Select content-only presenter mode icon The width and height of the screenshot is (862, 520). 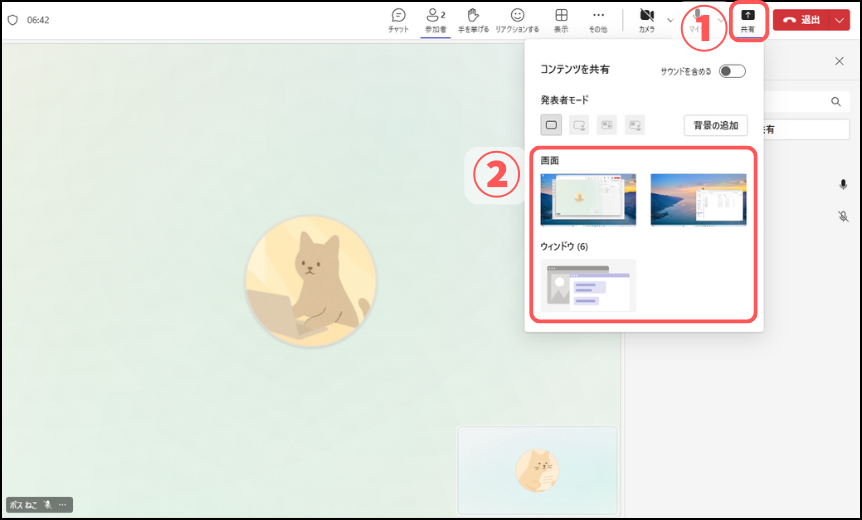(x=551, y=125)
